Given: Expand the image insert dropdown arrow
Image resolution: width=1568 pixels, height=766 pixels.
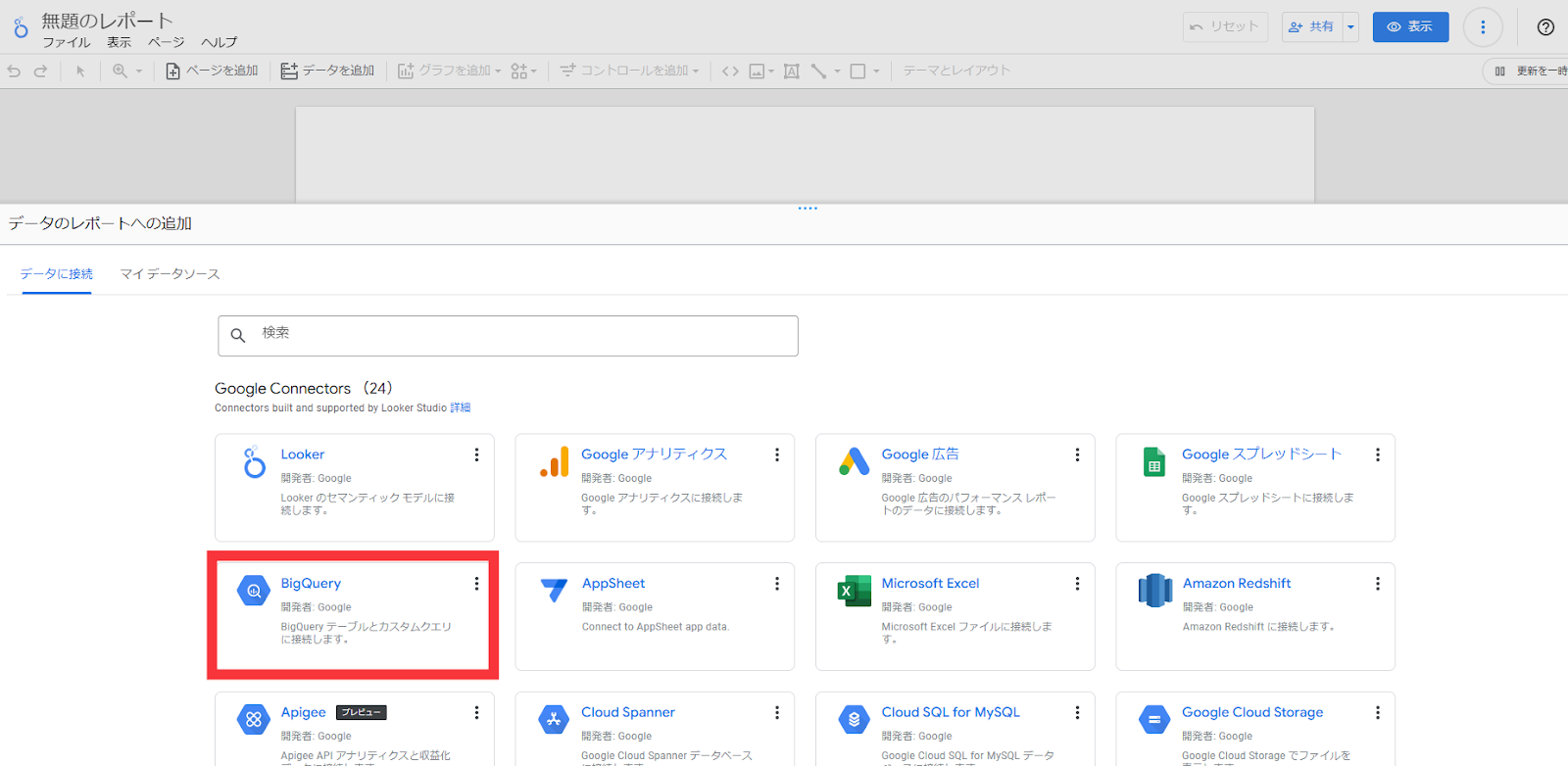Looking at the screenshot, I should (771, 71).
